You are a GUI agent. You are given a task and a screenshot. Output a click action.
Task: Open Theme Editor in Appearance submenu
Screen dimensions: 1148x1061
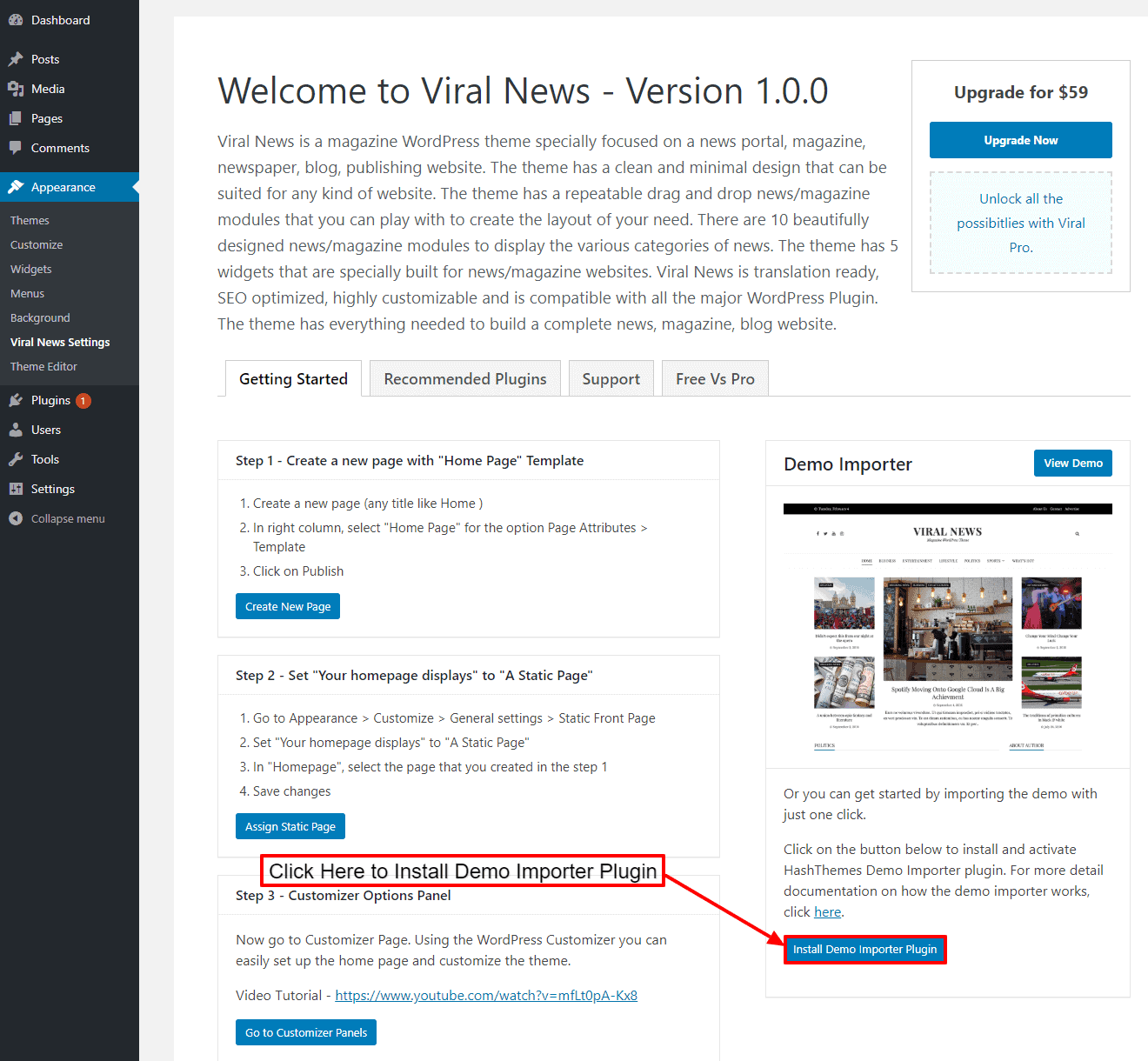tap(43, 366)
